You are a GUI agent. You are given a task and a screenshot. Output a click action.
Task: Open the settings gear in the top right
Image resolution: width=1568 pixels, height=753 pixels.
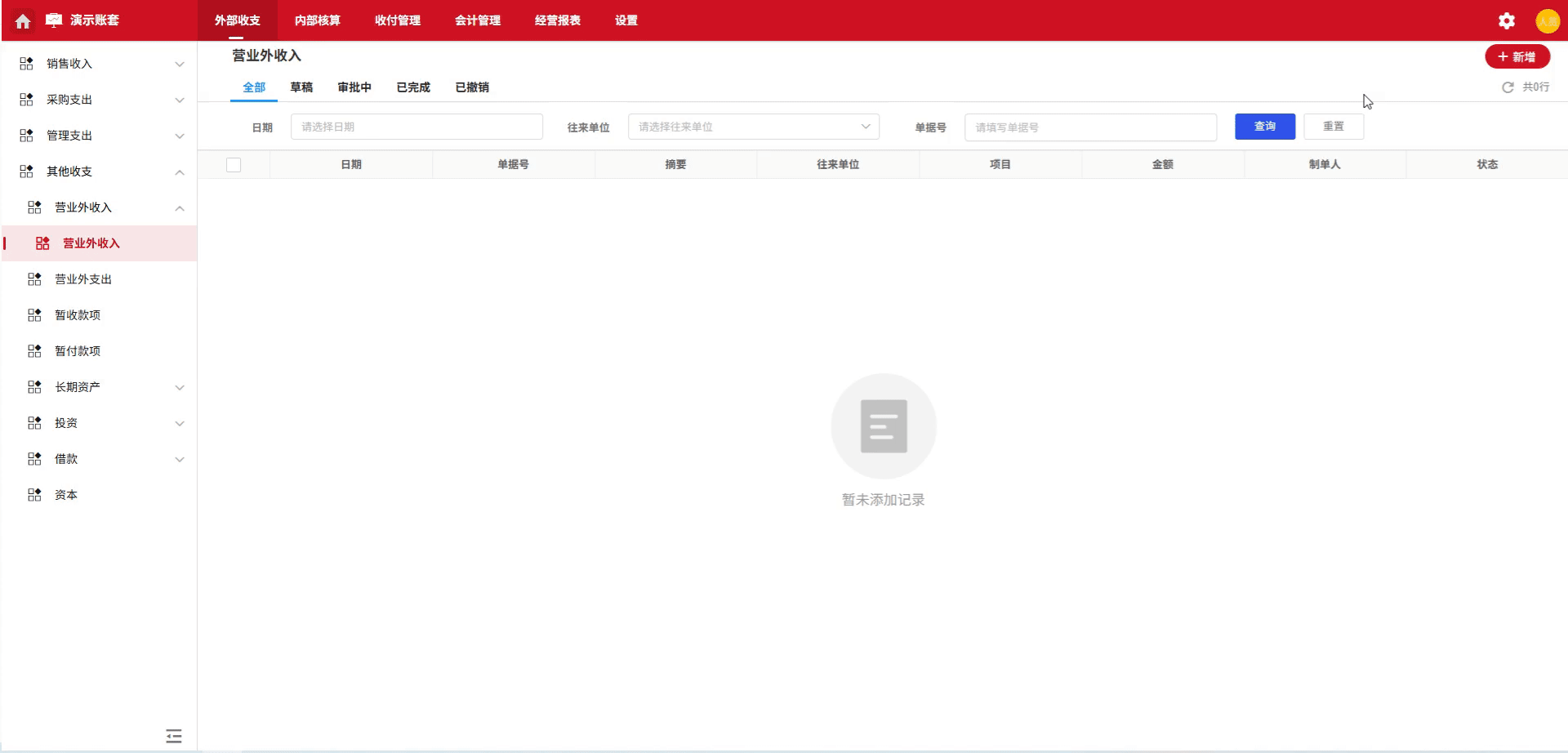pos(1506,20)
